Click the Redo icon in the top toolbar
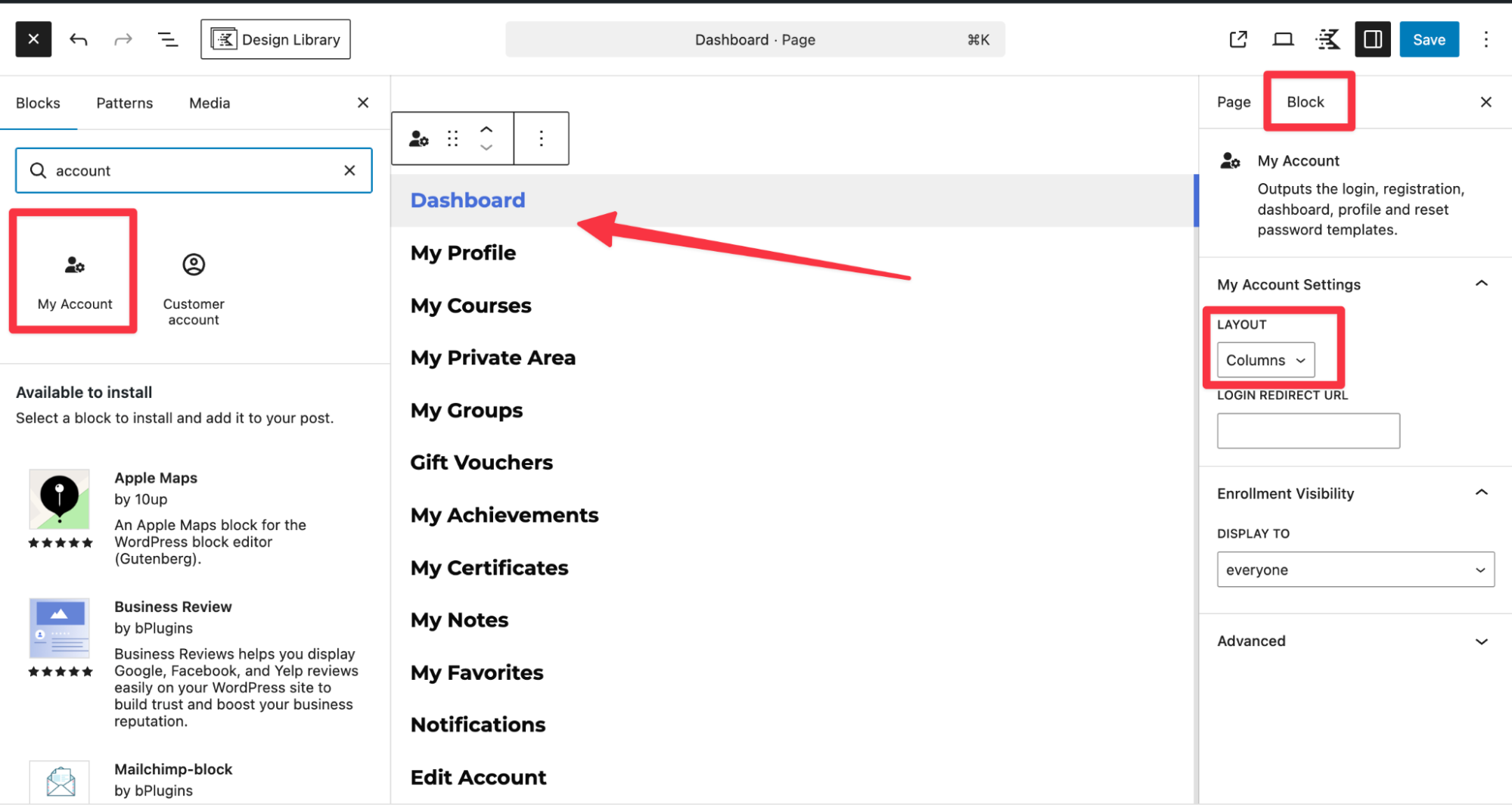The image size is (1512, 807). 123,39
